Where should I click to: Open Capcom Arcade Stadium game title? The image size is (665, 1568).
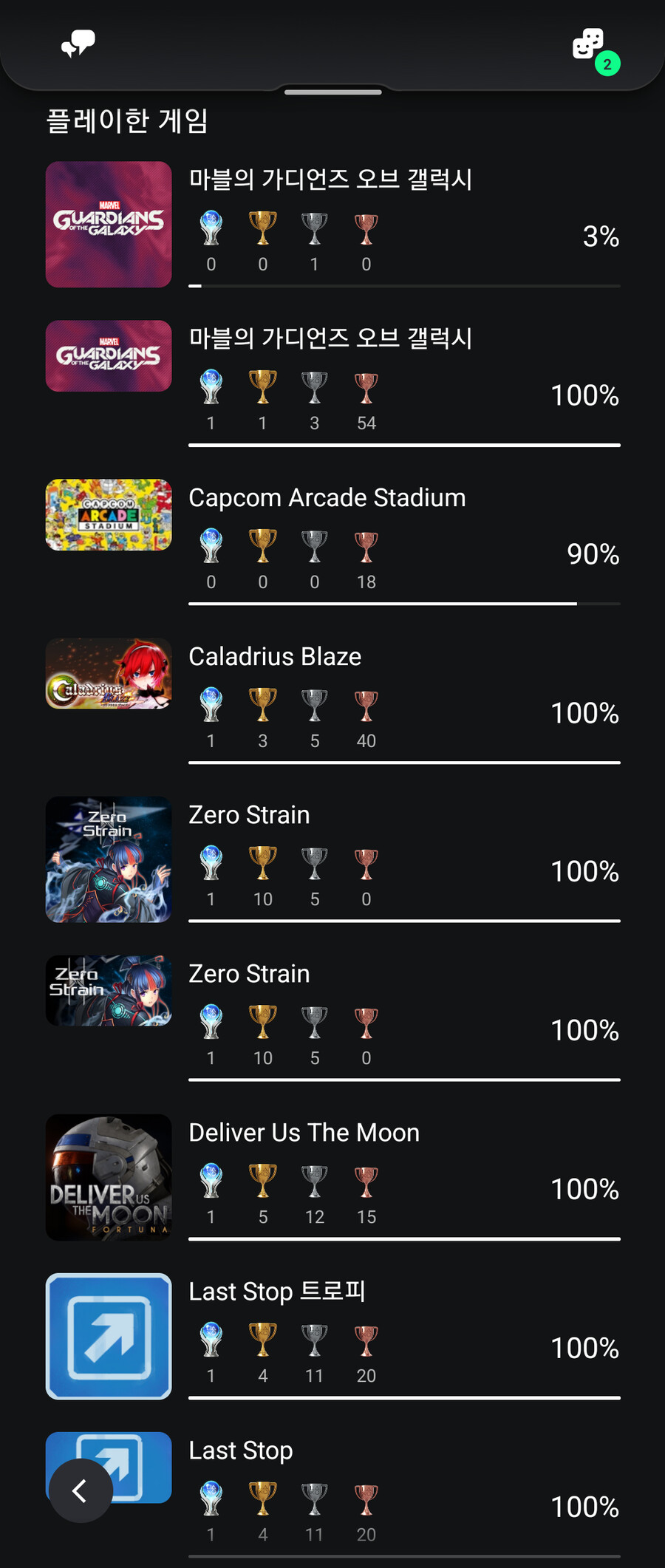327,498
